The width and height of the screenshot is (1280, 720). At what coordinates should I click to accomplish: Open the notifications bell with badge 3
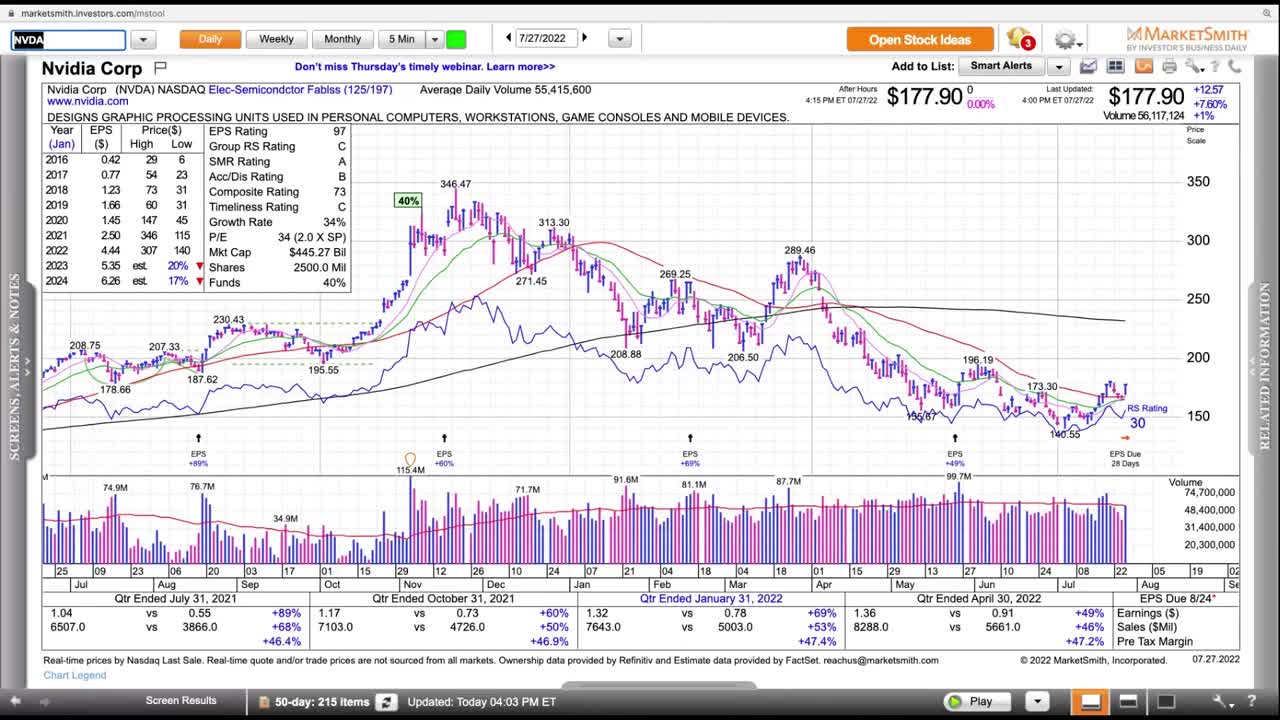click(1020, 39)
